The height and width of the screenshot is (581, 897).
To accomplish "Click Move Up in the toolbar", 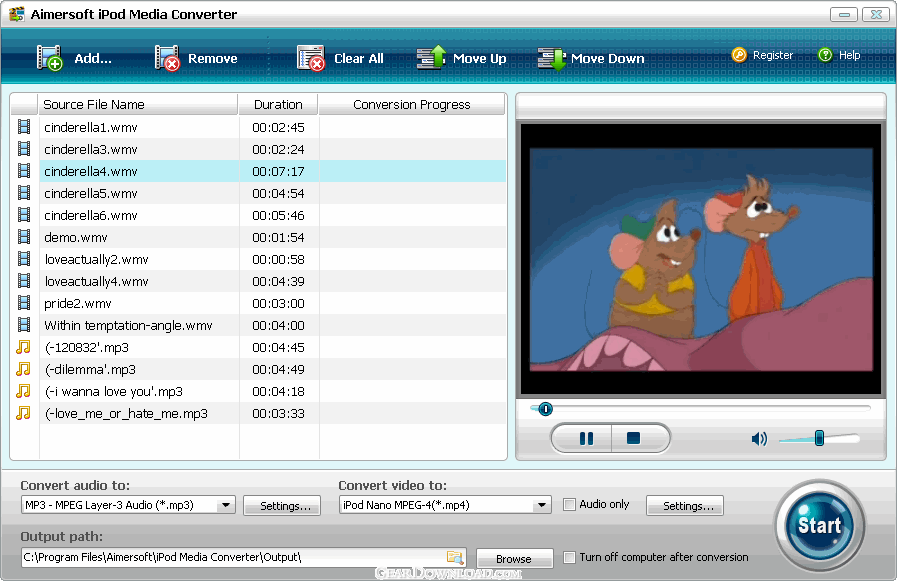I will point(479,58).
